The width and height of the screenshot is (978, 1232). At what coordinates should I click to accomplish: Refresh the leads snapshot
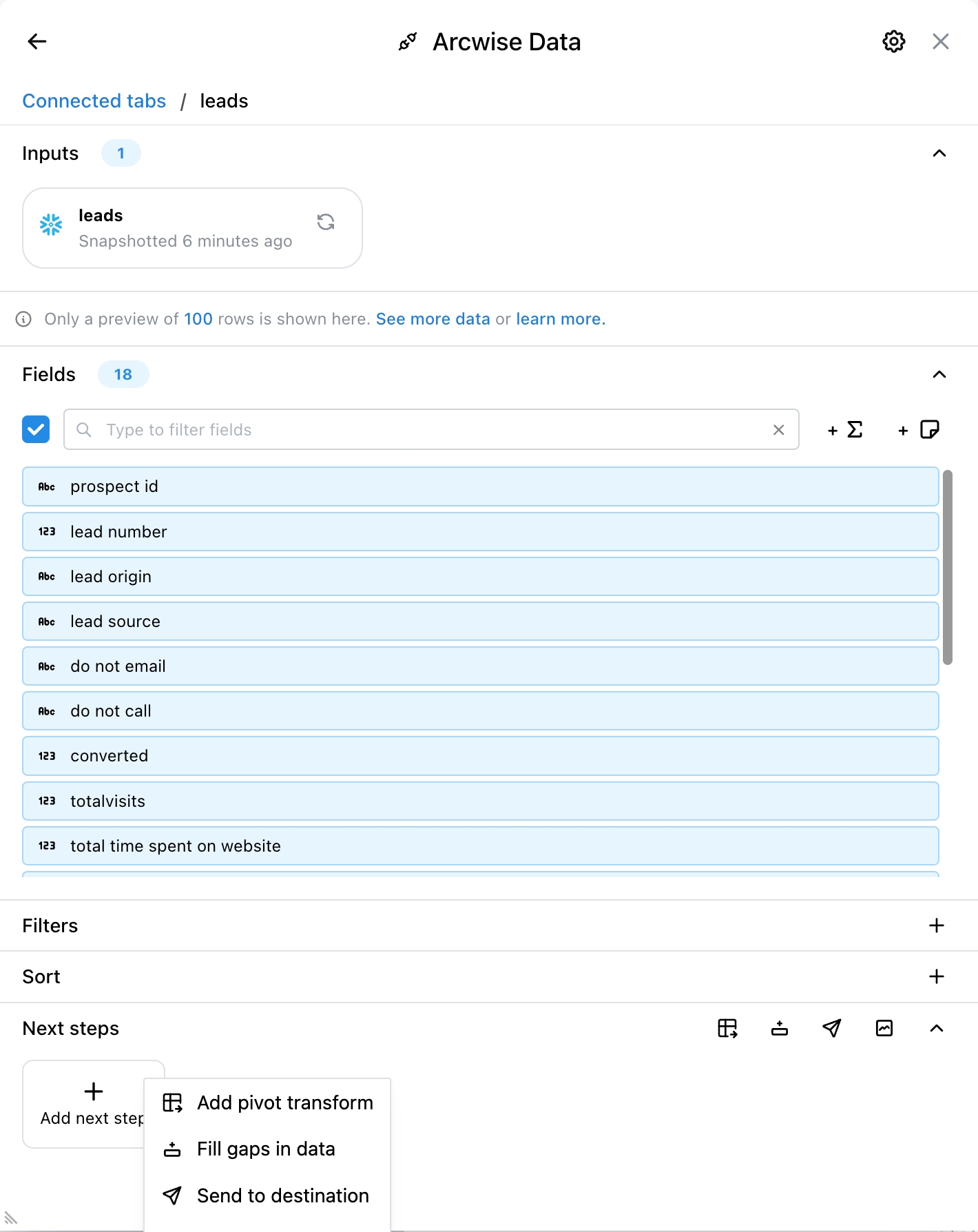click(x=326, y=222)
